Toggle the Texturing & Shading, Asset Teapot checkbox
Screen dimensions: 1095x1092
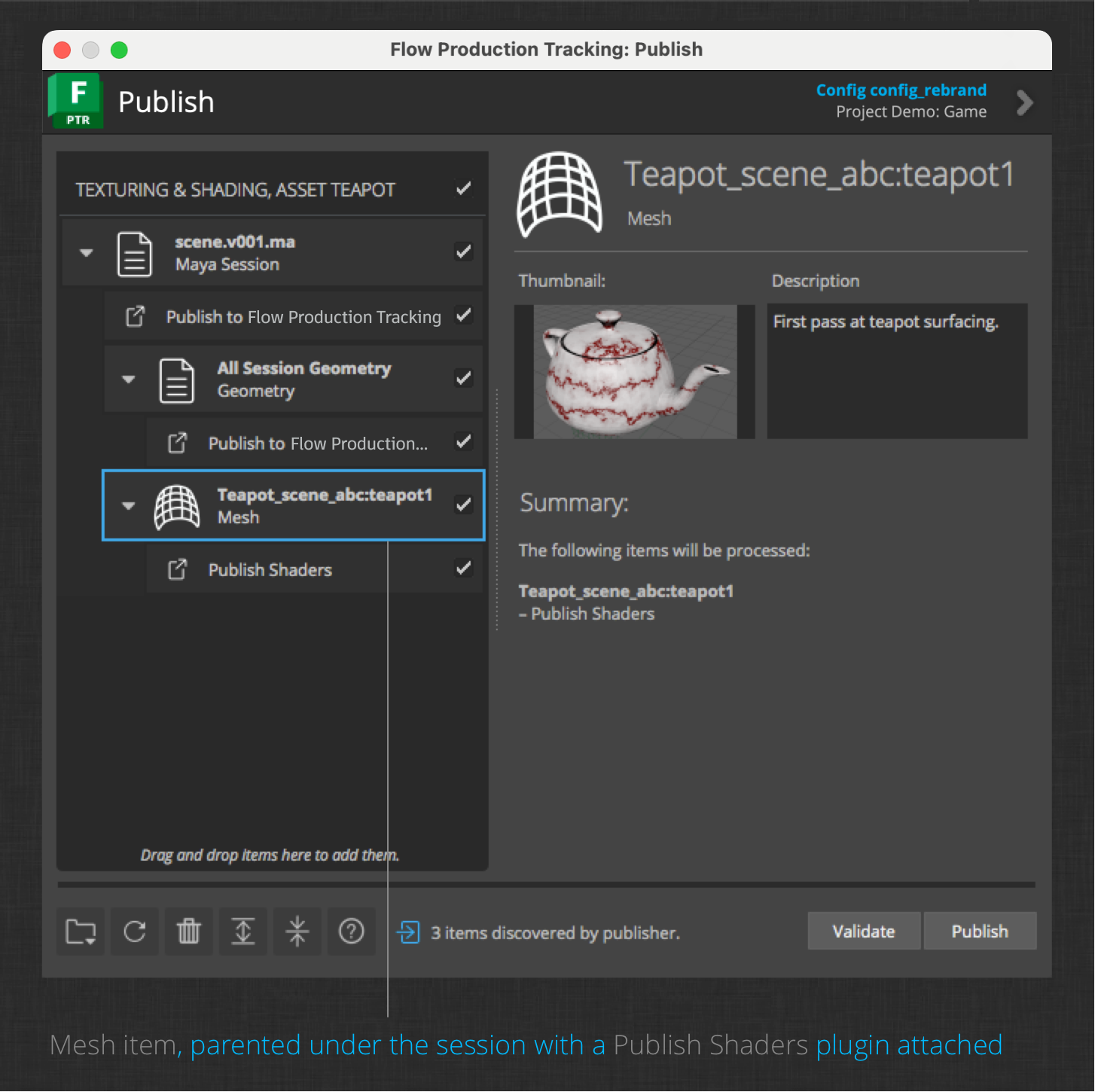[x=464, y=188]
